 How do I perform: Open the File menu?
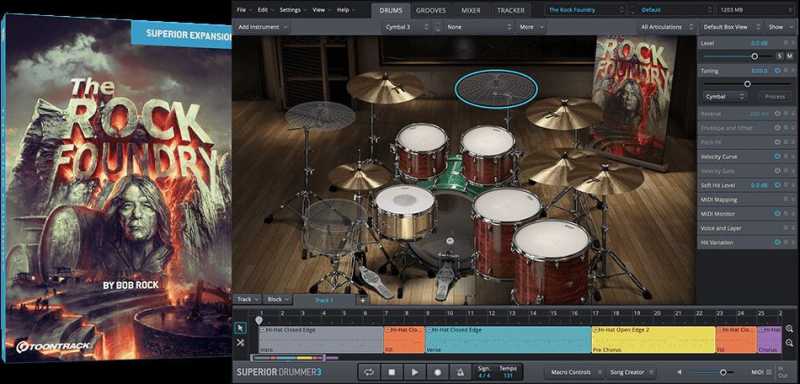(244, 10)
